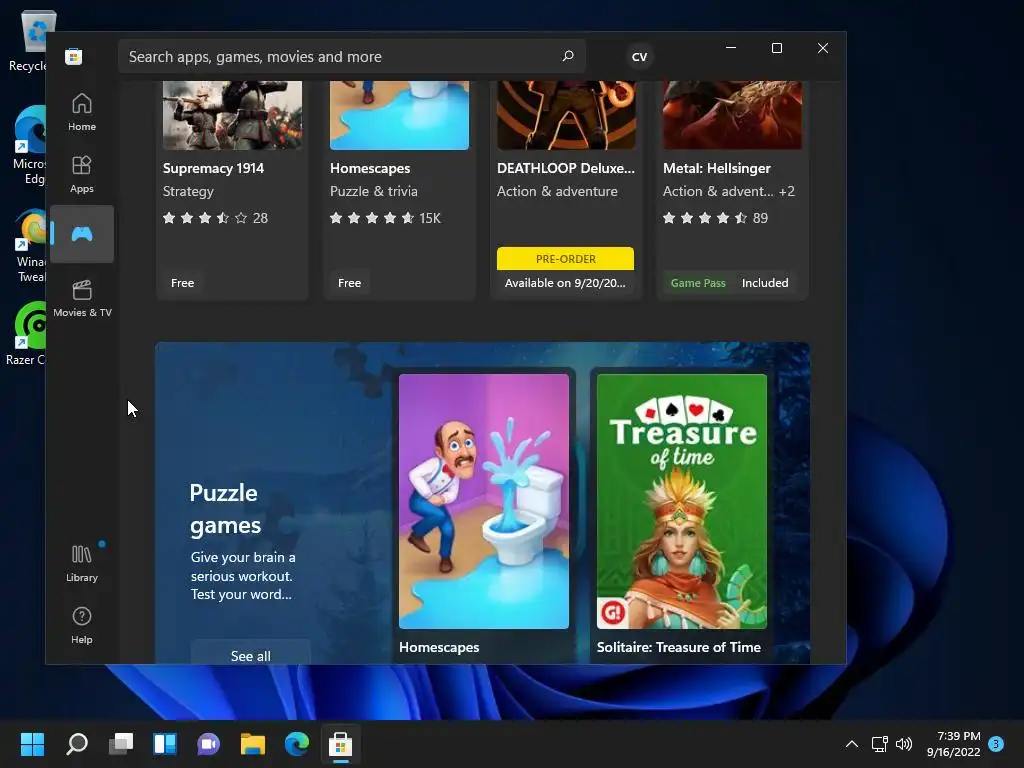Click Included label on Metal: Hellsinger
Image resolution: width=1024 pixels, height=768 pixels.
click(x=765, y=283)
